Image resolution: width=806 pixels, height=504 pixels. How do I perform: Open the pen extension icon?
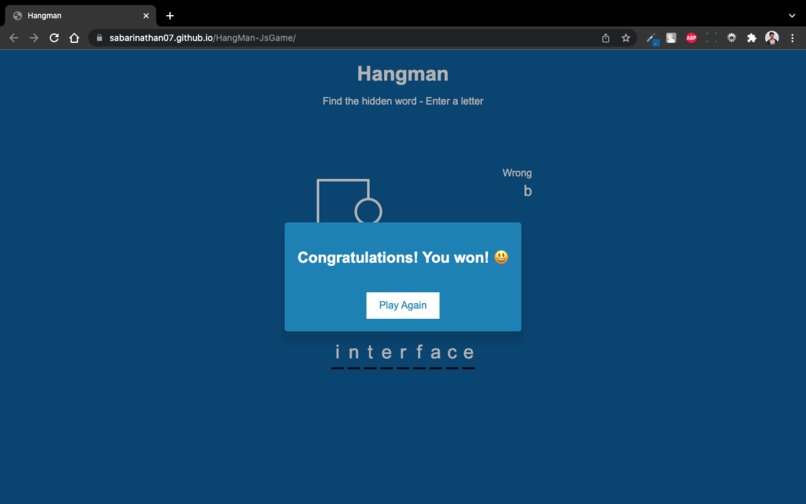click(652, 39)
